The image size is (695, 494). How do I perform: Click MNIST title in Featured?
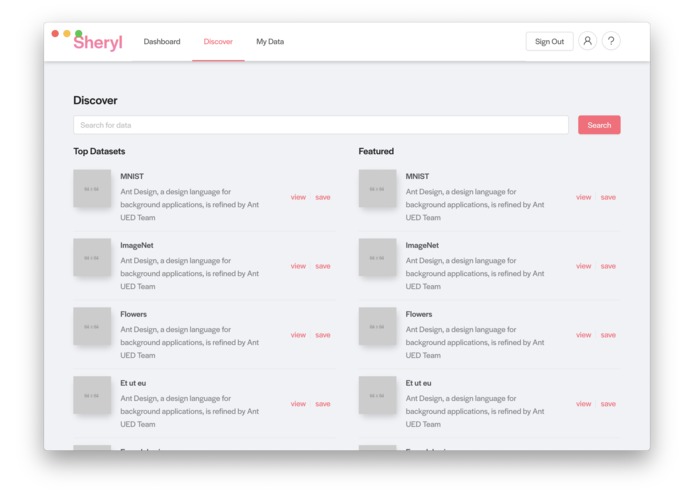coord(417,176)
